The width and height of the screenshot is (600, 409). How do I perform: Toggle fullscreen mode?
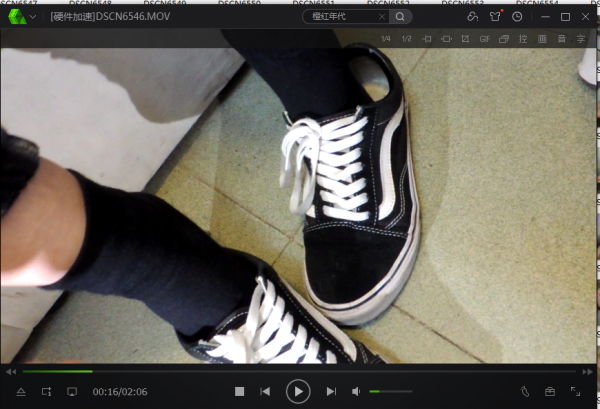pyautogui.click(x=575, y=391)
